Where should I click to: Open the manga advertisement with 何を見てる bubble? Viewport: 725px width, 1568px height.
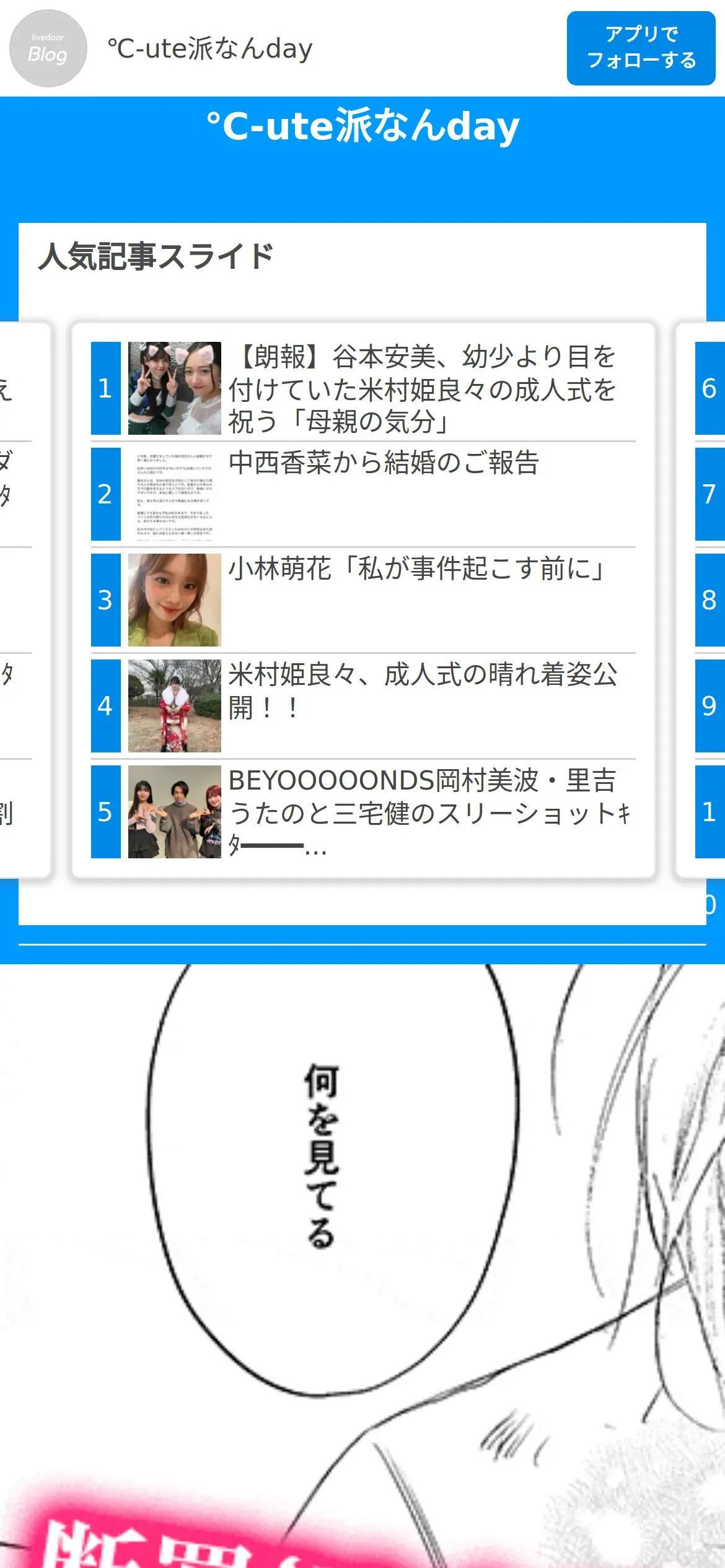pyautogui.click(x=362, y=1266)
